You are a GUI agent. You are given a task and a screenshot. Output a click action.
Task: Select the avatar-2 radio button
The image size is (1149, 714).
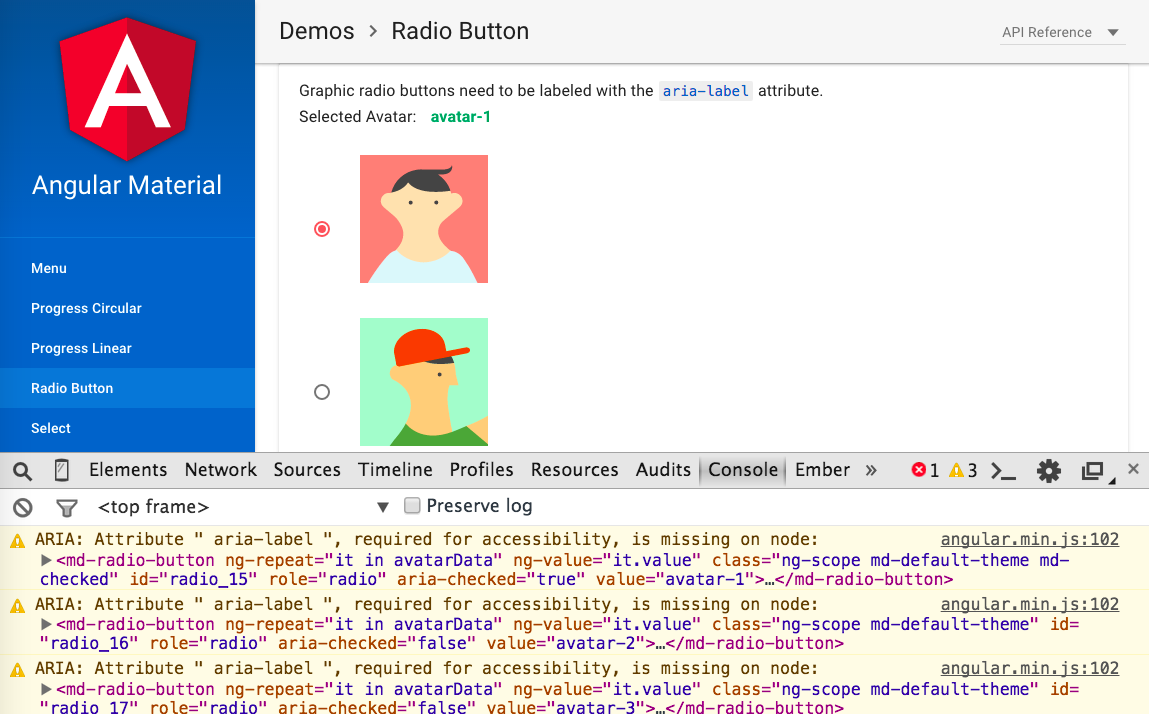[x=321, y=392]
